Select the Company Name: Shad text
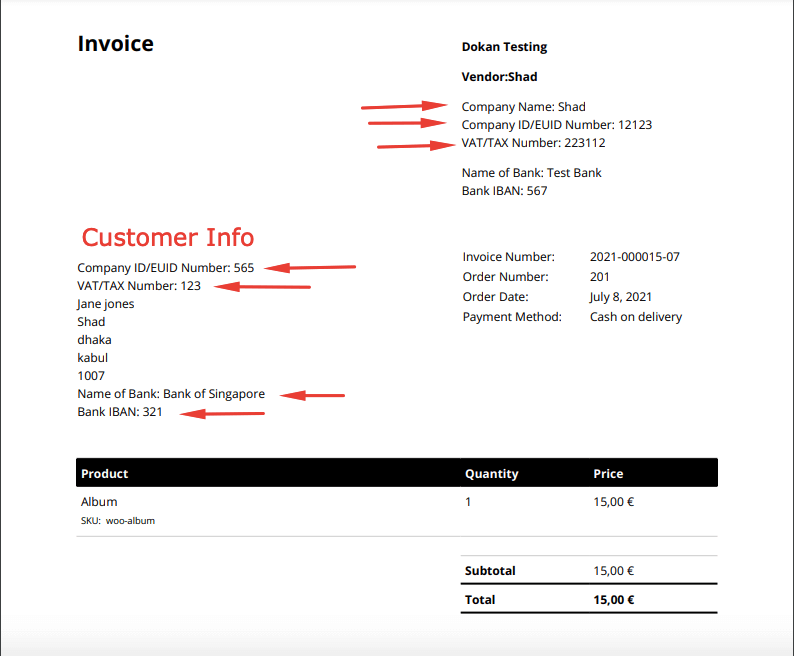Screen dimensions: 794x656 [x=524, y=107]
